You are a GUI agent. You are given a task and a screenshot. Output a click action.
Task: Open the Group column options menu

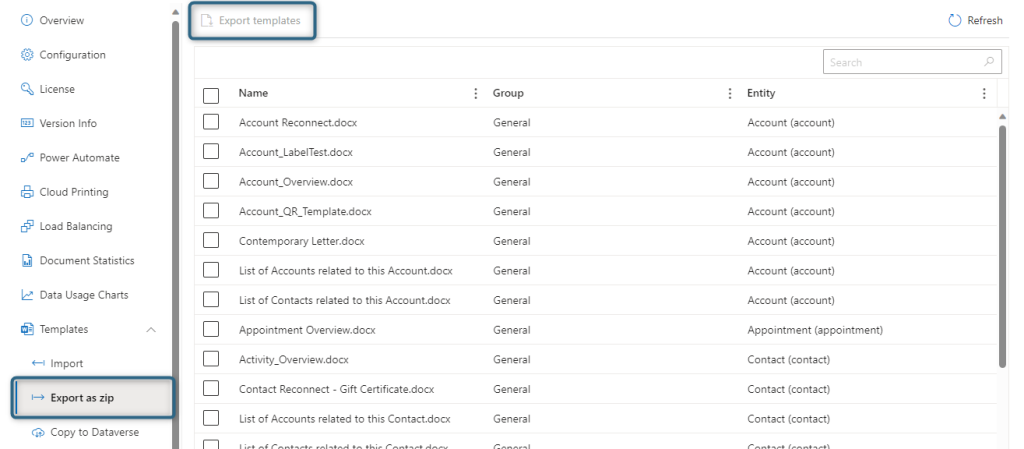729,93
